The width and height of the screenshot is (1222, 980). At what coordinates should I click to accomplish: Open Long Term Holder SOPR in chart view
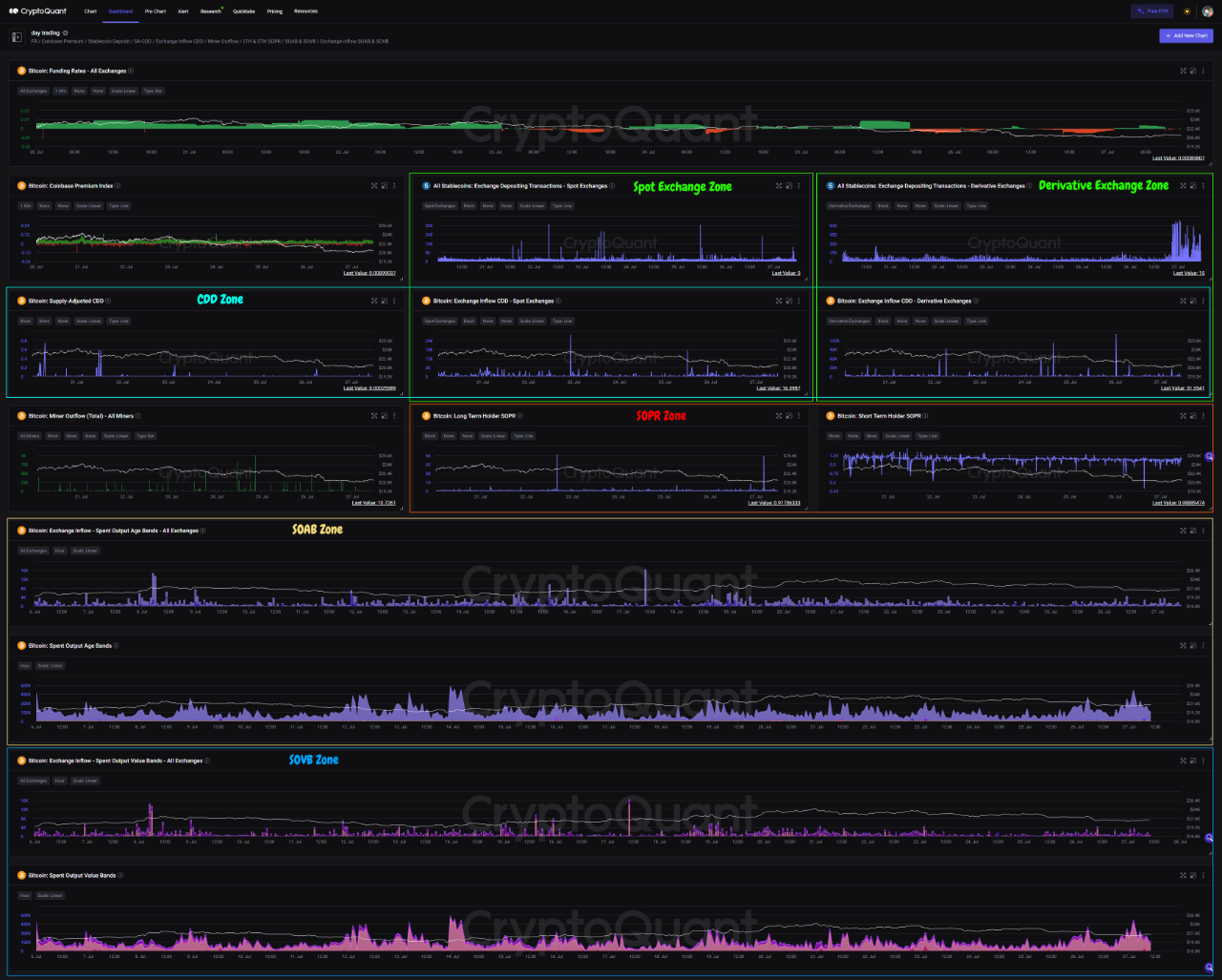(789, 415)
